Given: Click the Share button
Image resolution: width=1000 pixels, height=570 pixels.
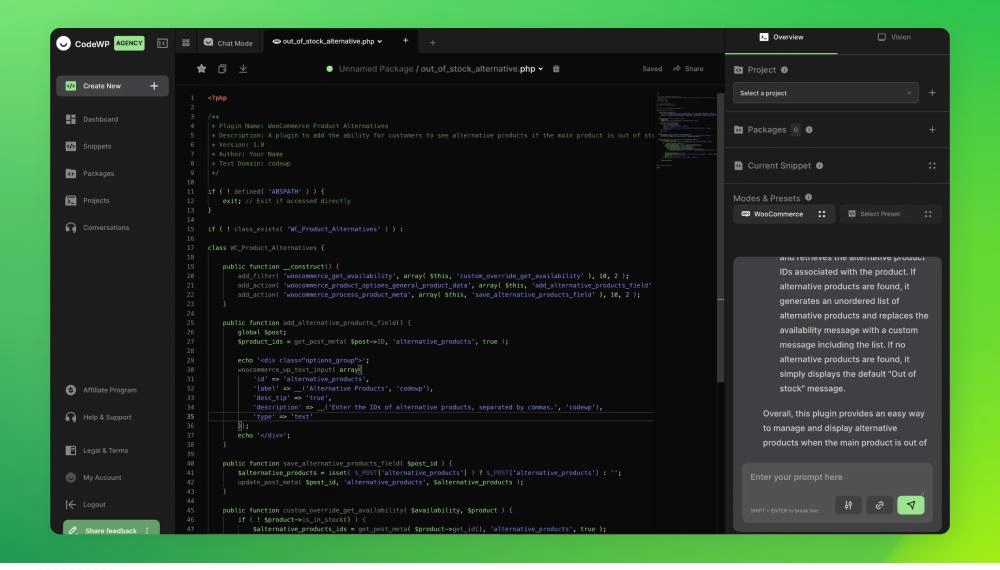Looking at the screenshot, I should [x=688, y=69].
